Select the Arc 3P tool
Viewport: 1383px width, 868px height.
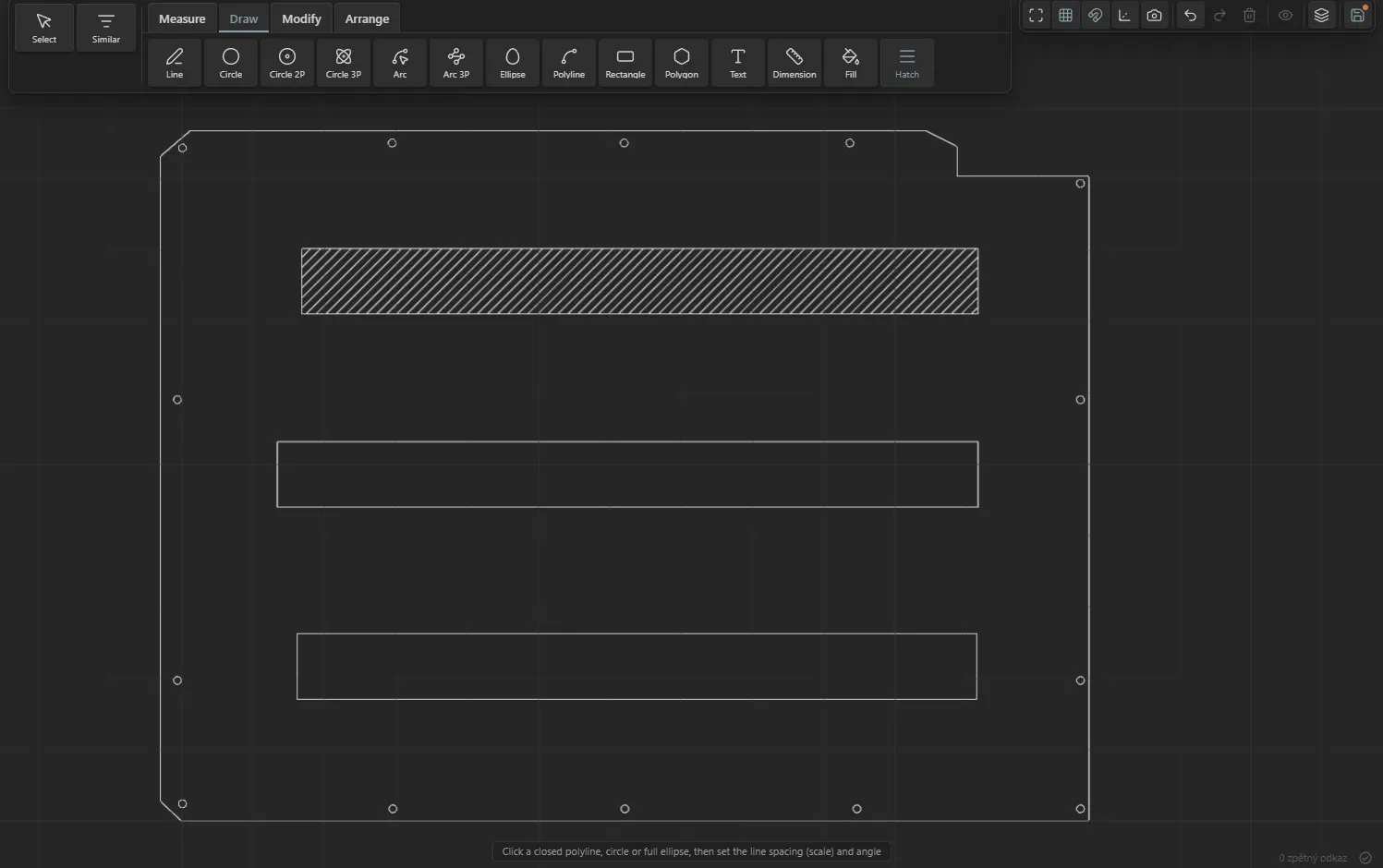coord(456,63)
